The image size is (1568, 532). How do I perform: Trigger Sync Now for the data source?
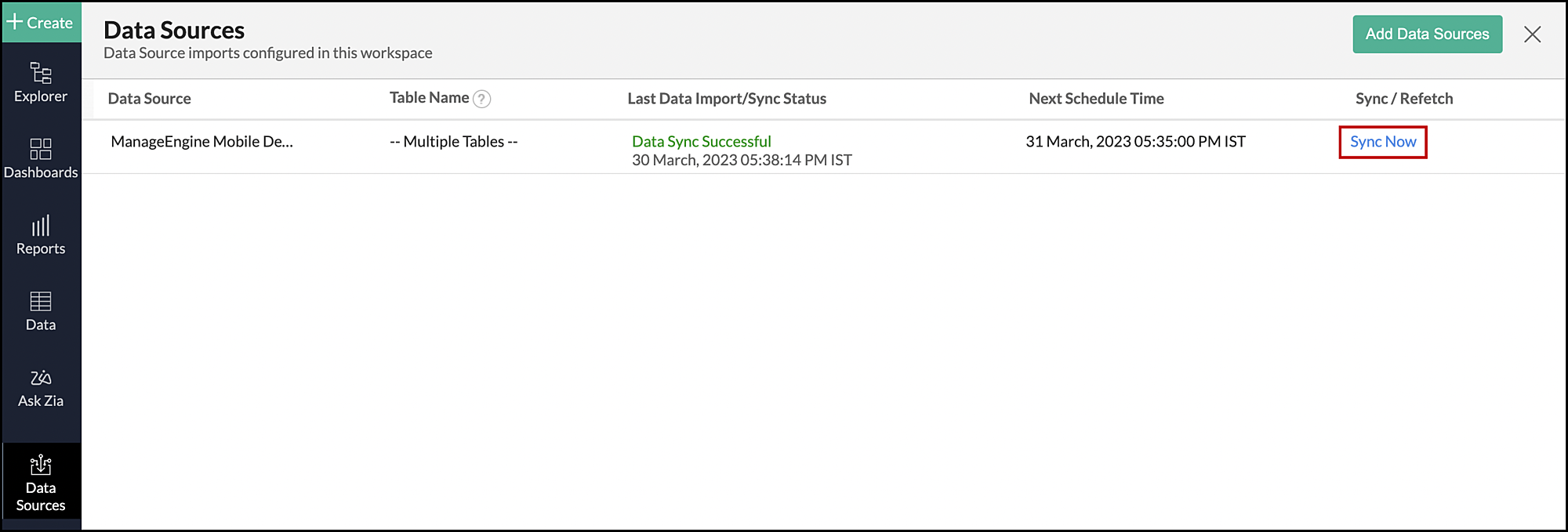click(x=1382, y=142)
